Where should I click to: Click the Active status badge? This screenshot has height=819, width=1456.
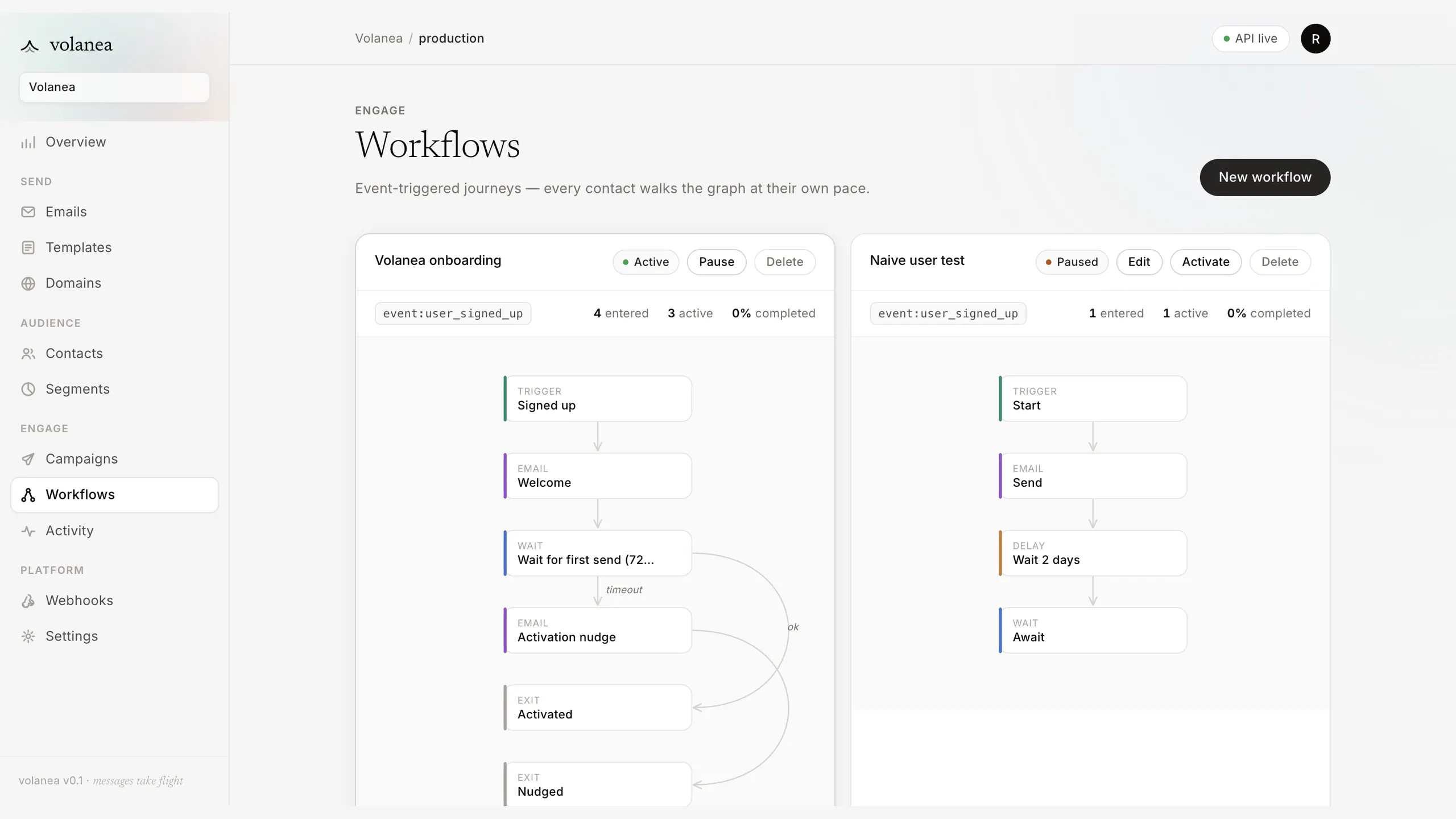pos(646,262)
